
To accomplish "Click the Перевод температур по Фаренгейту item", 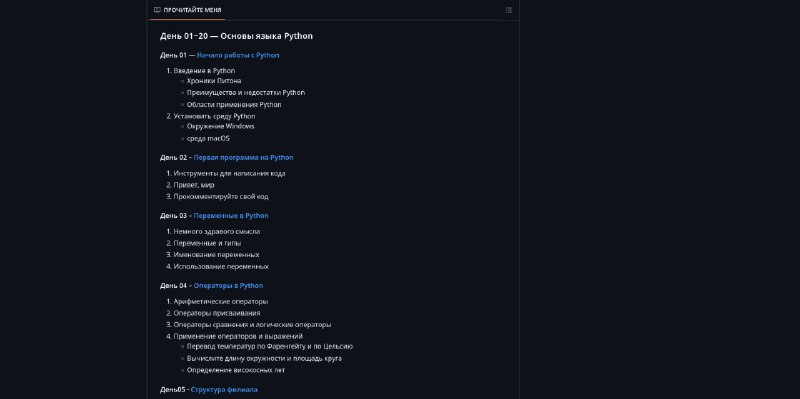I will click(270, 347).
